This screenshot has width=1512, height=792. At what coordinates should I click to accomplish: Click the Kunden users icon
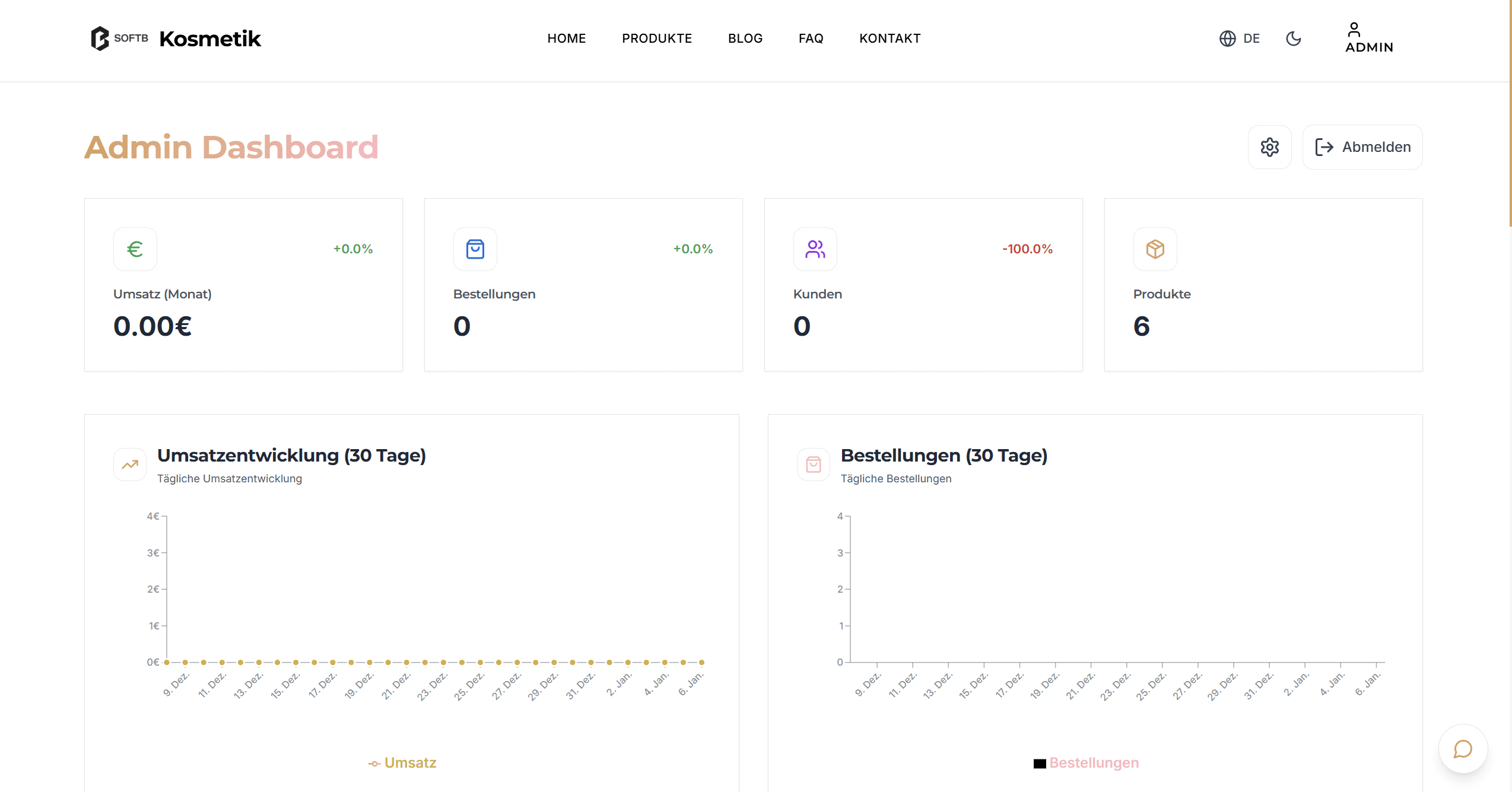tap(815, 249)
